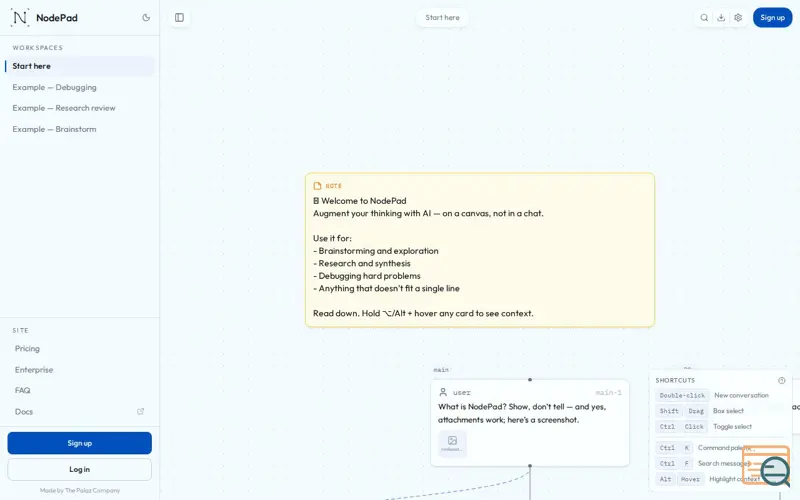The image size is (800, 500).
Task: Open the Docs link
Action: coord(24,411)
